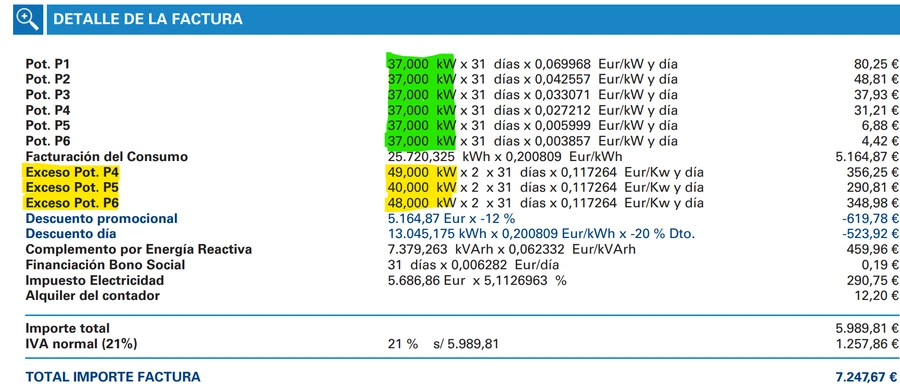
Task: Click the 290,75 € electricity tax amount
Action: click(873, 281)
